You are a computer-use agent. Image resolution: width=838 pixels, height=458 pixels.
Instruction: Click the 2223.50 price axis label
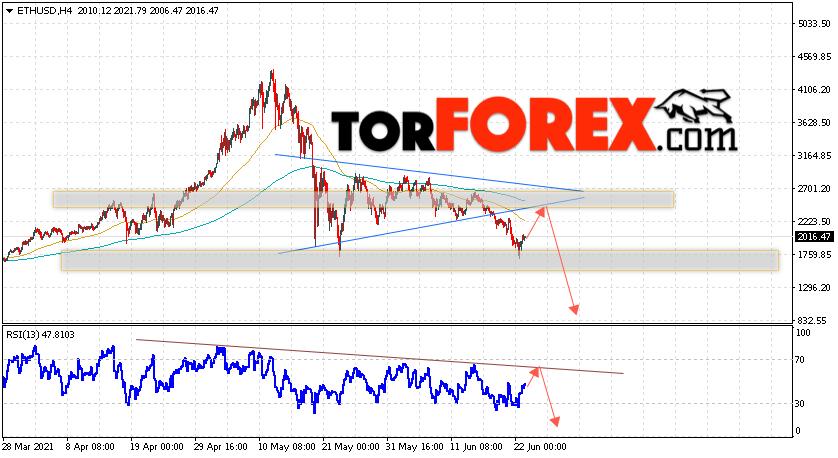(814, 222)
